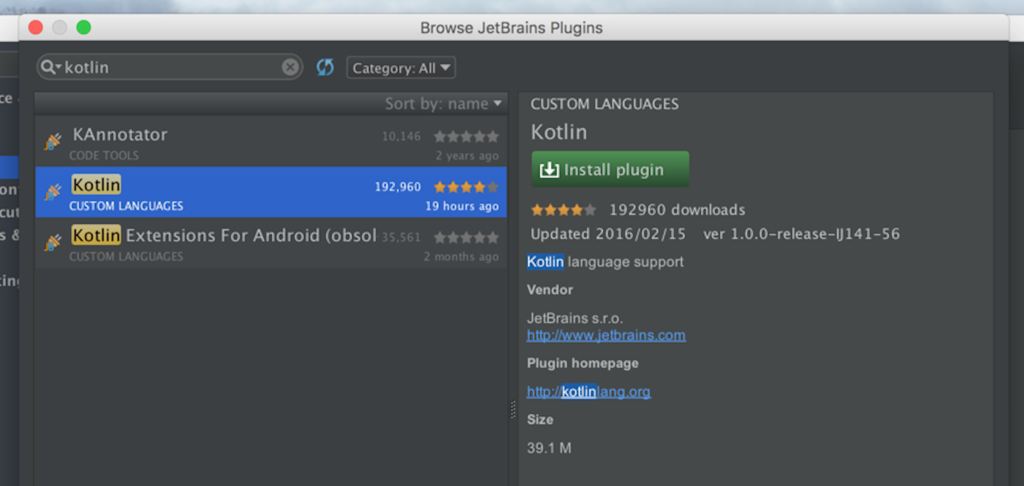Click the CODE TOOLS category label

[x=104, y=156]
